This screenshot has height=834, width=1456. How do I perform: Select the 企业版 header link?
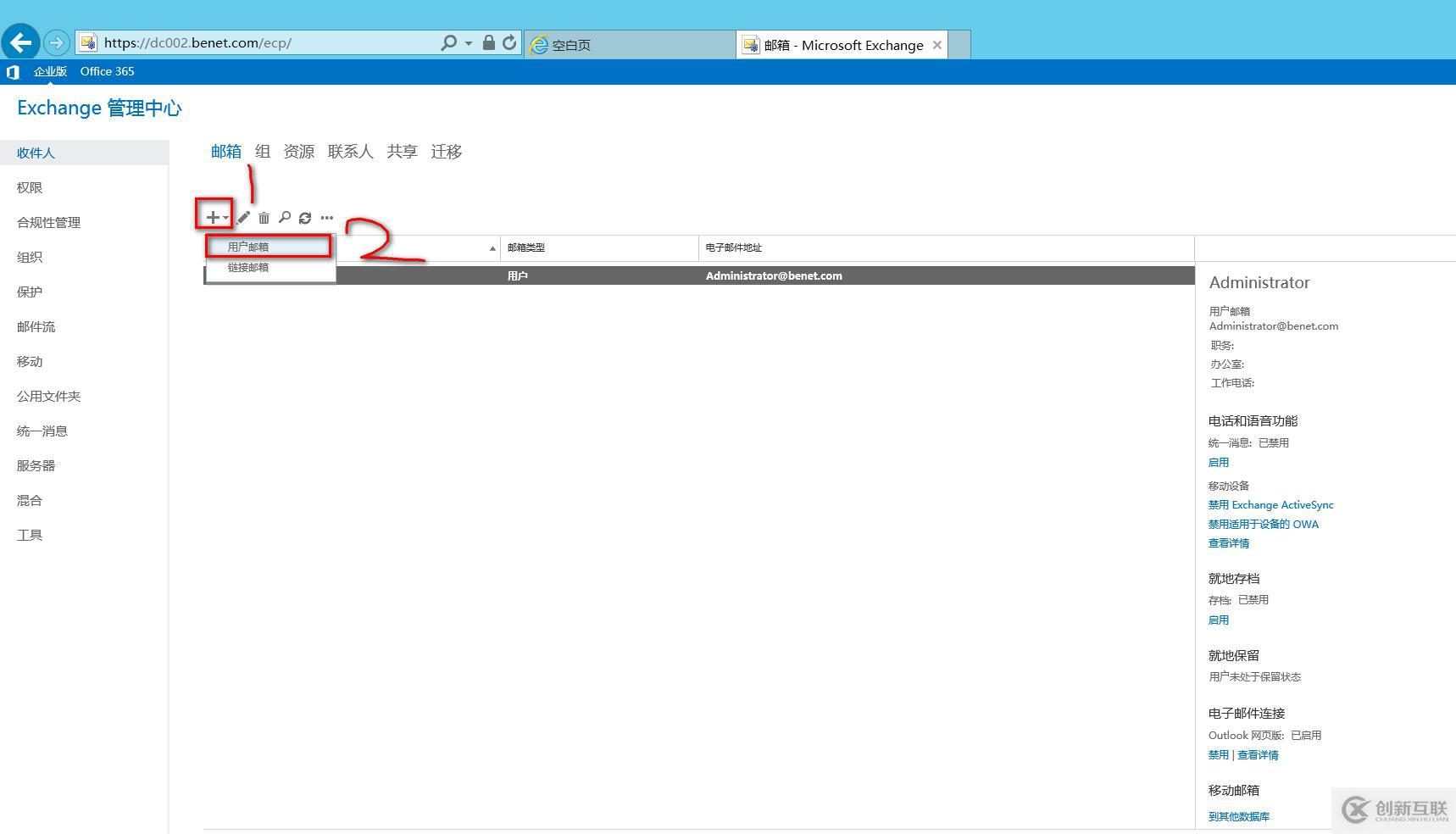pos(50,71)
